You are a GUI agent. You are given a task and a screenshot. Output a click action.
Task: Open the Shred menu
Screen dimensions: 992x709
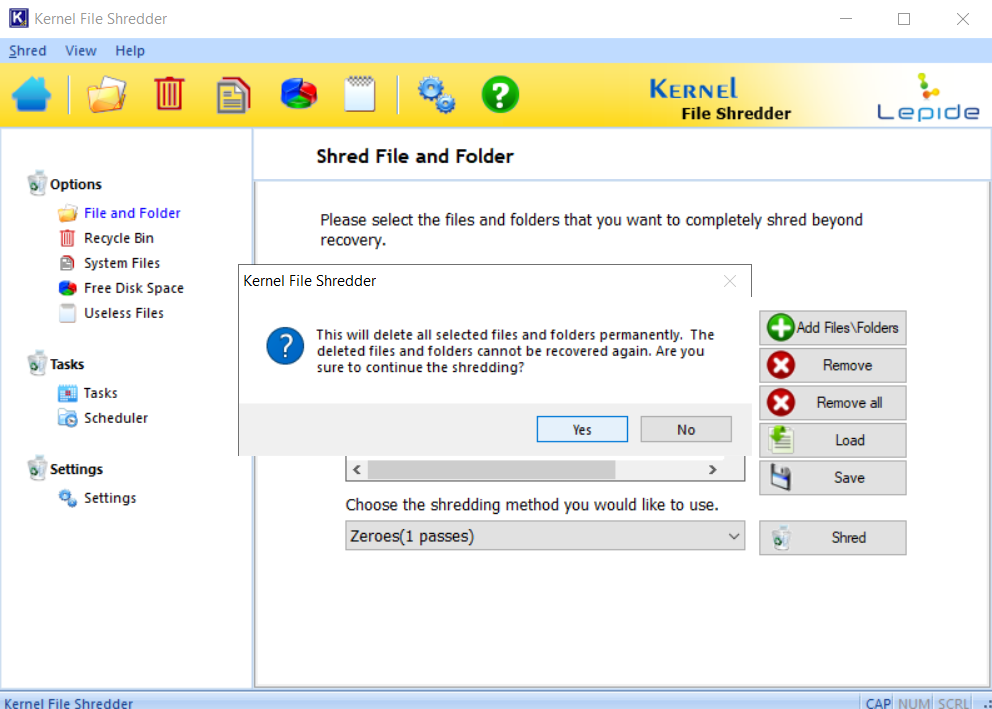(x=27, y=51)
